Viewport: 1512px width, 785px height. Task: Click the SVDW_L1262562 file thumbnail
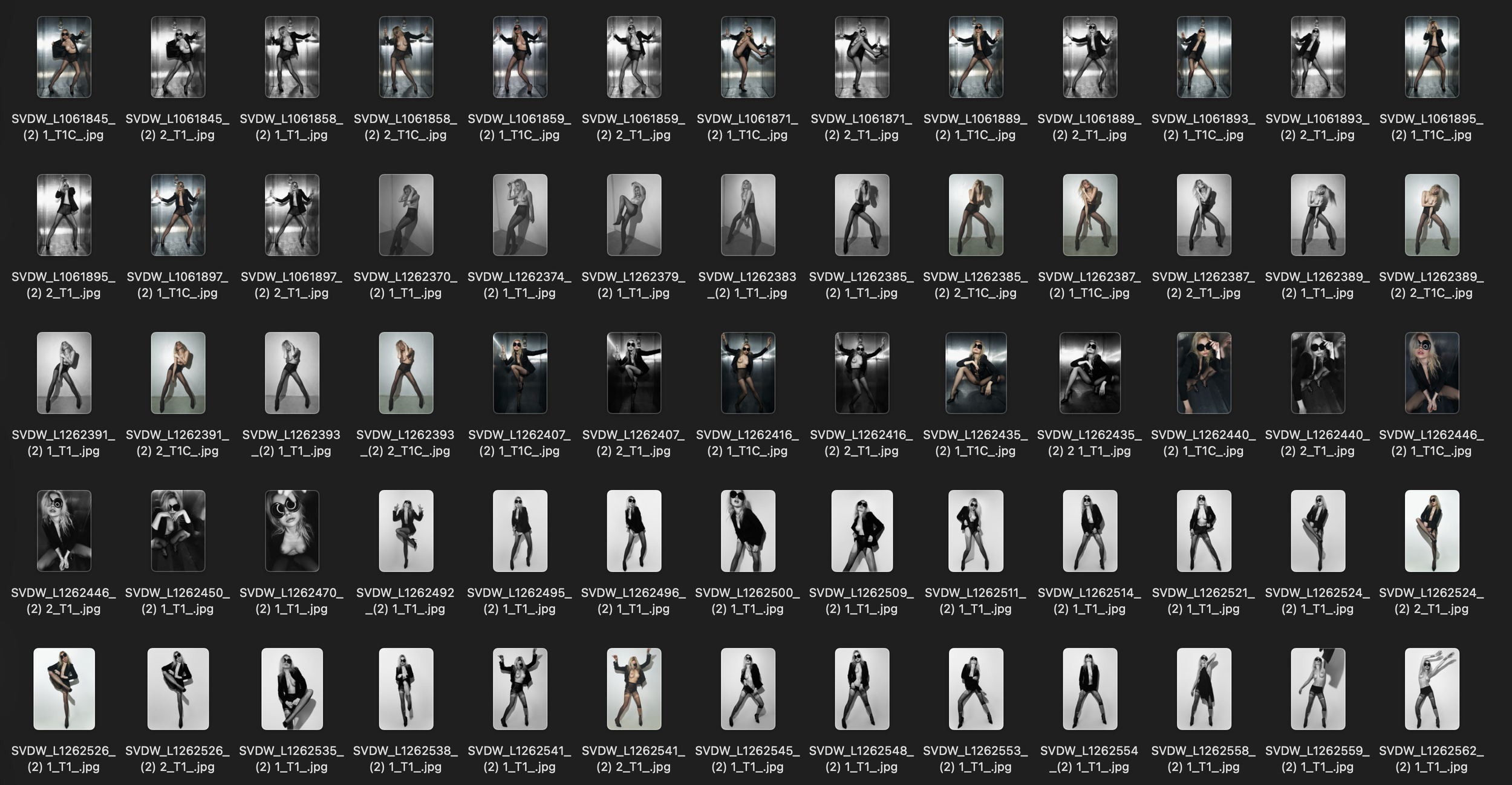[1432, 689]
